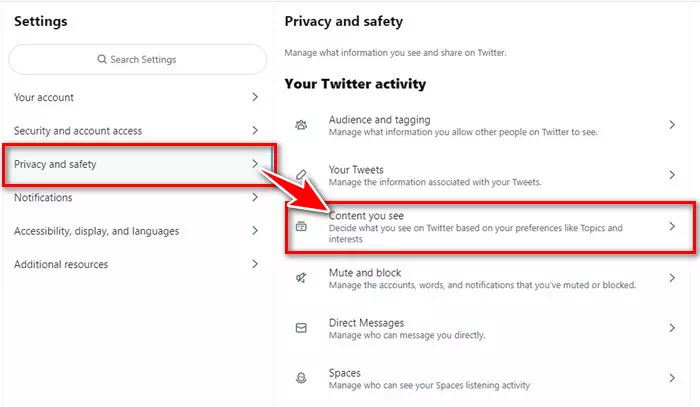Expand Accessibility, display, and languages chevron
Viewport: 700px width, 407px height.
[x=255, y=230]
